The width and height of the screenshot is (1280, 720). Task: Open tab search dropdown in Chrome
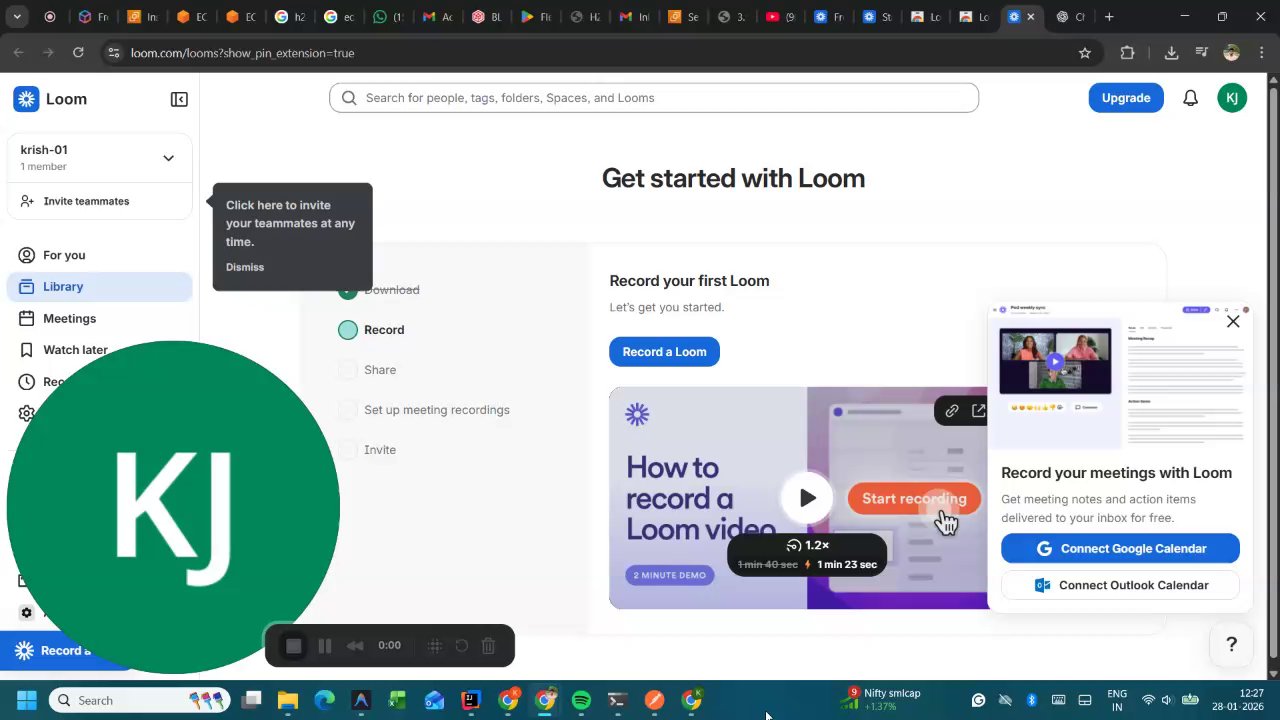pos(19,17)
